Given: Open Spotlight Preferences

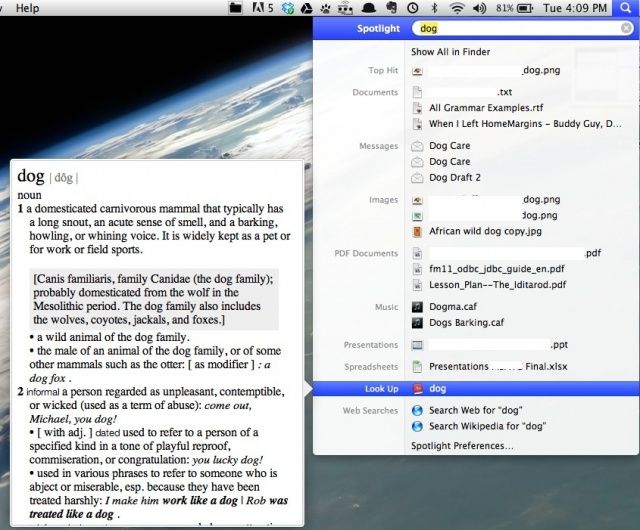Looking at the screenshot, I should pyautogui.click(x=462, y=445).
